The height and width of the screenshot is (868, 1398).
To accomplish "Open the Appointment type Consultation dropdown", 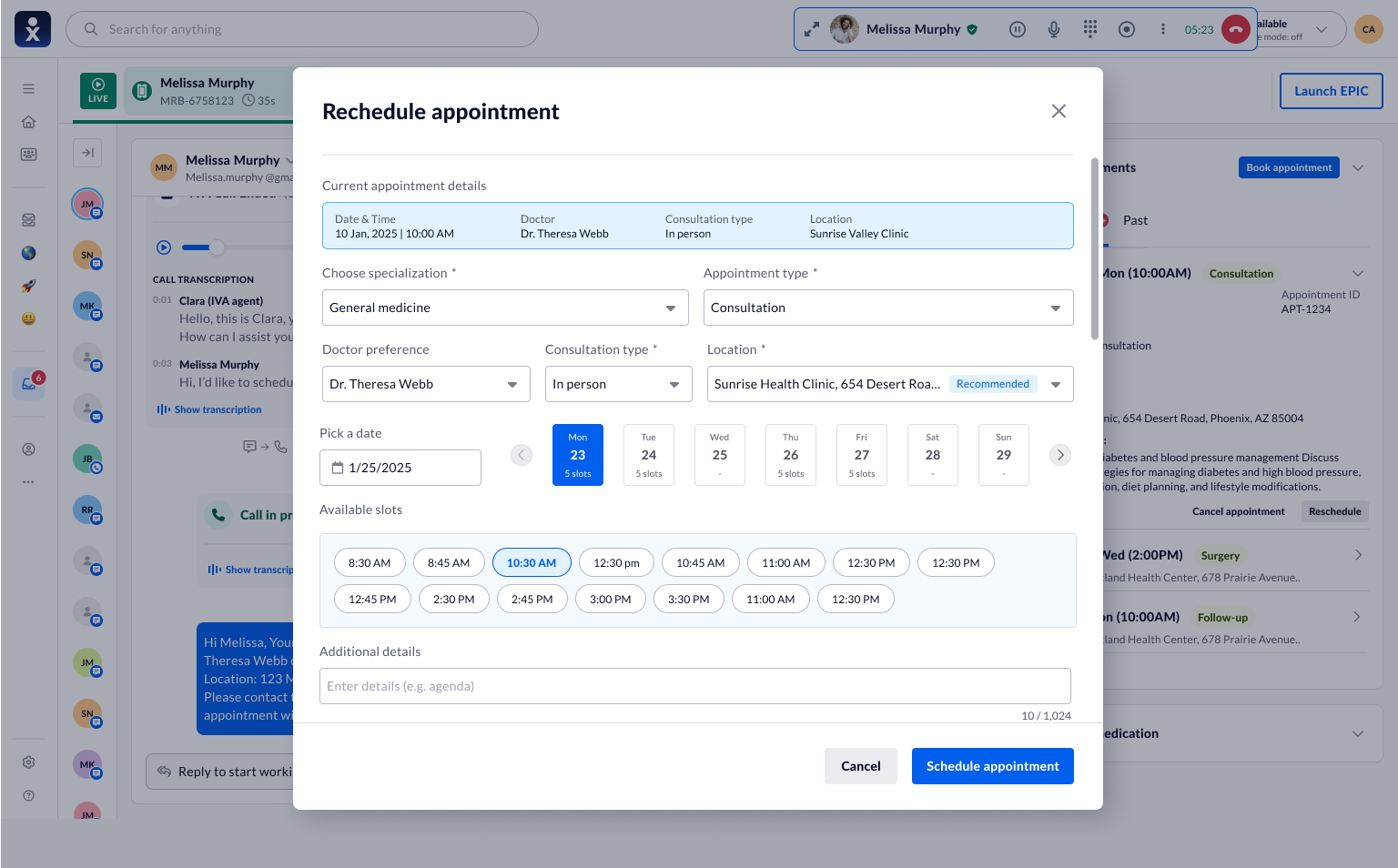I will (x=888, y=308).
